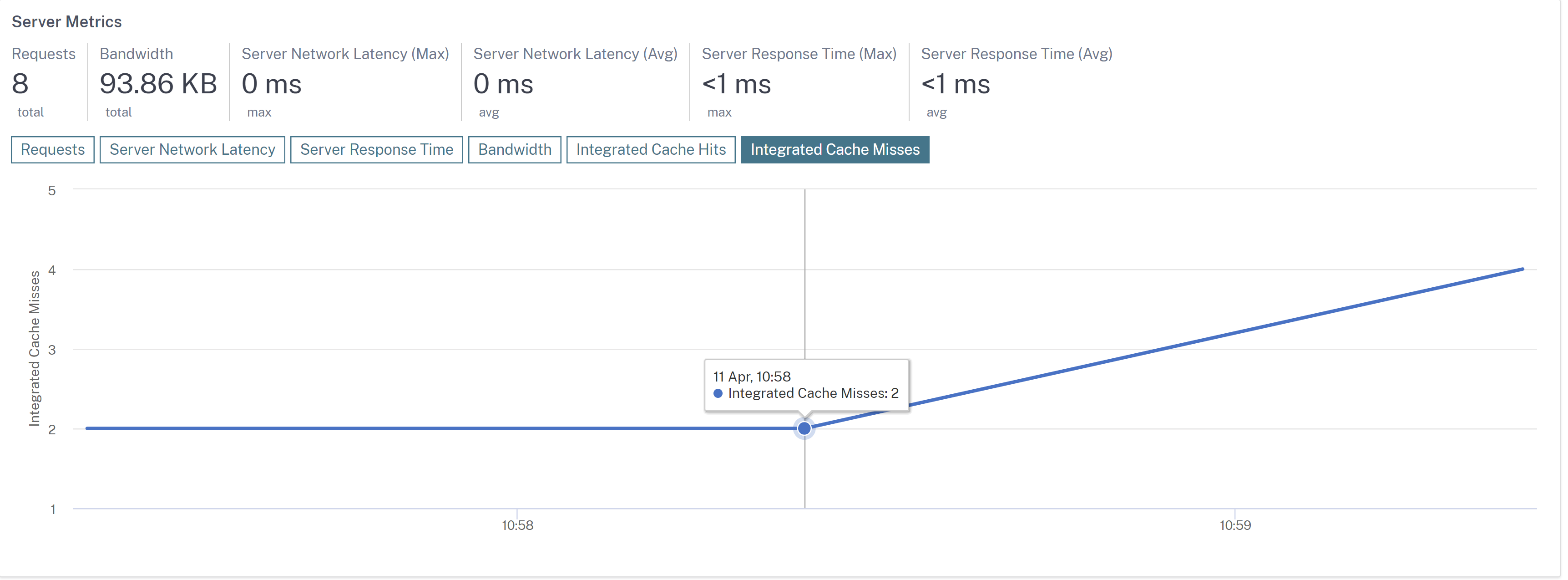Click the 93.86 KB bandwidth value
This screenshot has width=1568, height=580.
tap(158, 84)
